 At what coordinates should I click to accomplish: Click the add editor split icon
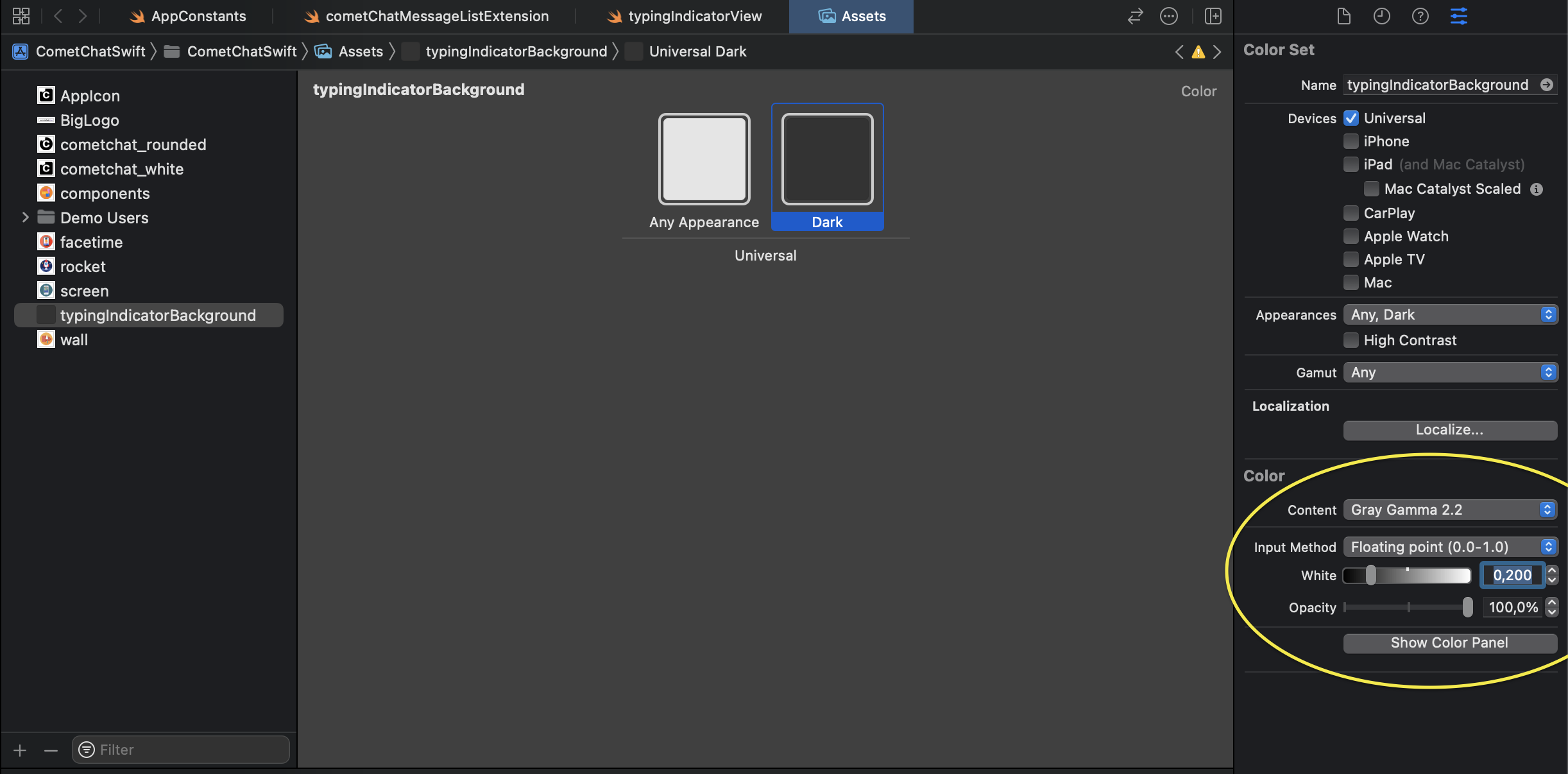point(1213,16)
